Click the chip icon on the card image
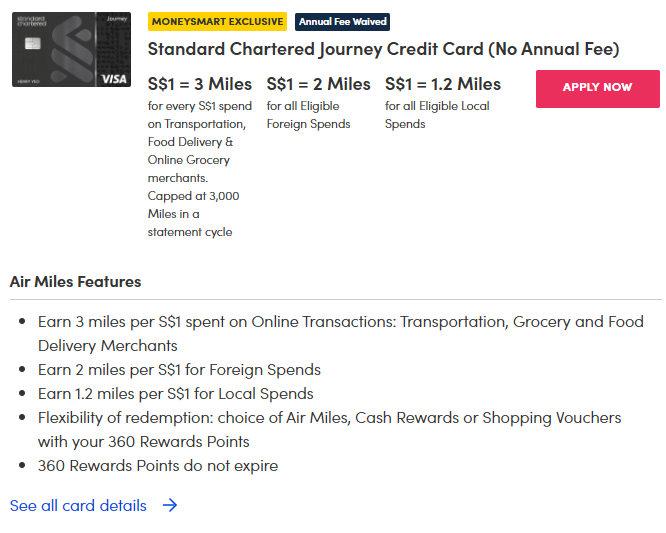This screenshot has width=666, height=533. tap(31, 44)
